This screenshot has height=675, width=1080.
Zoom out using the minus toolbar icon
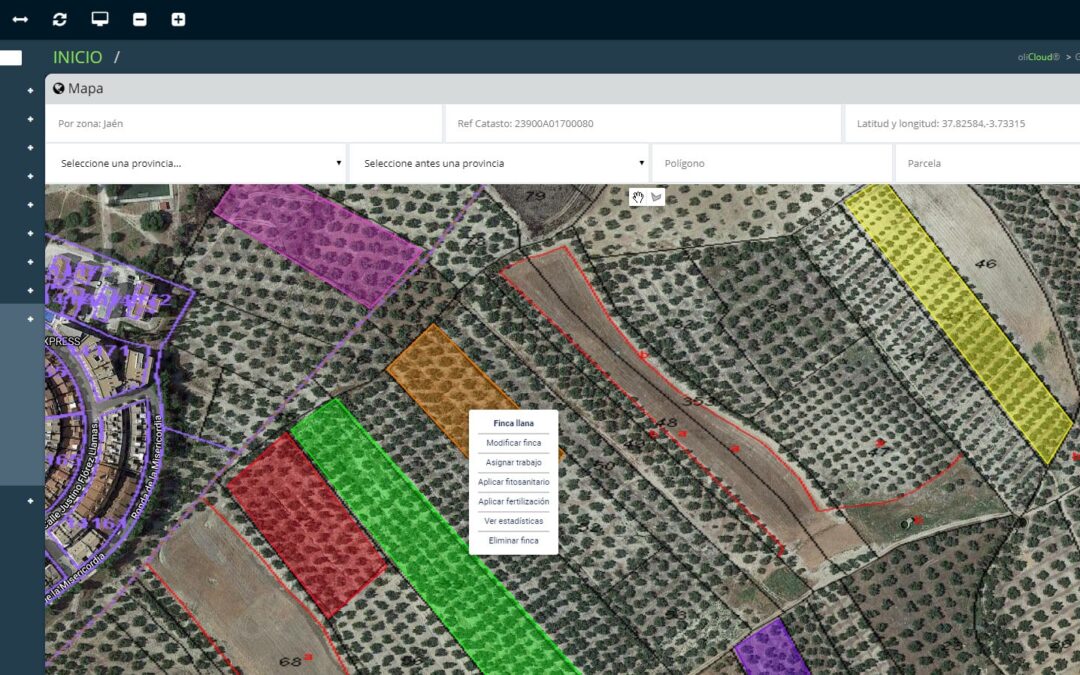click(139, 19)
